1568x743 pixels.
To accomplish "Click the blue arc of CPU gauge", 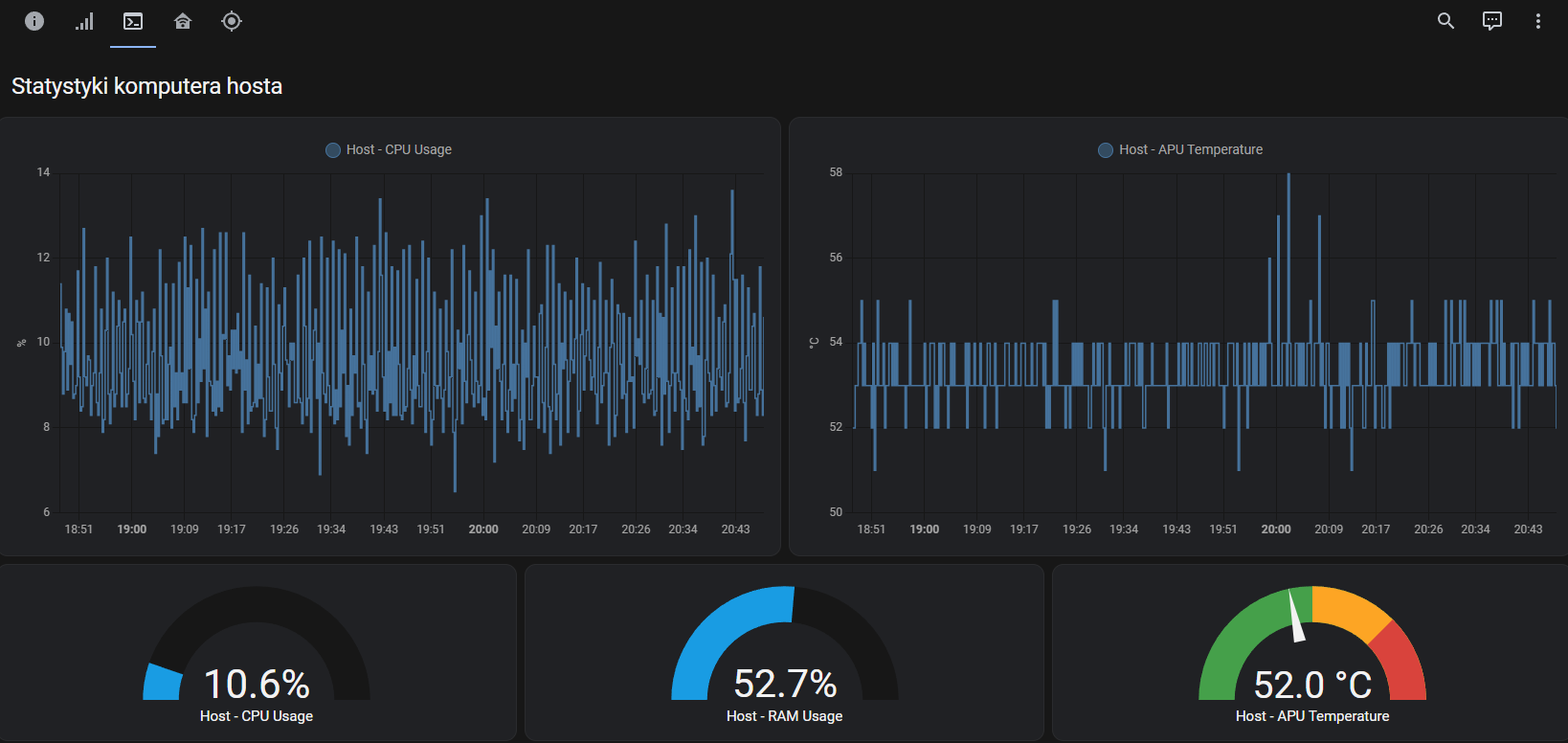I will point(162,682).
